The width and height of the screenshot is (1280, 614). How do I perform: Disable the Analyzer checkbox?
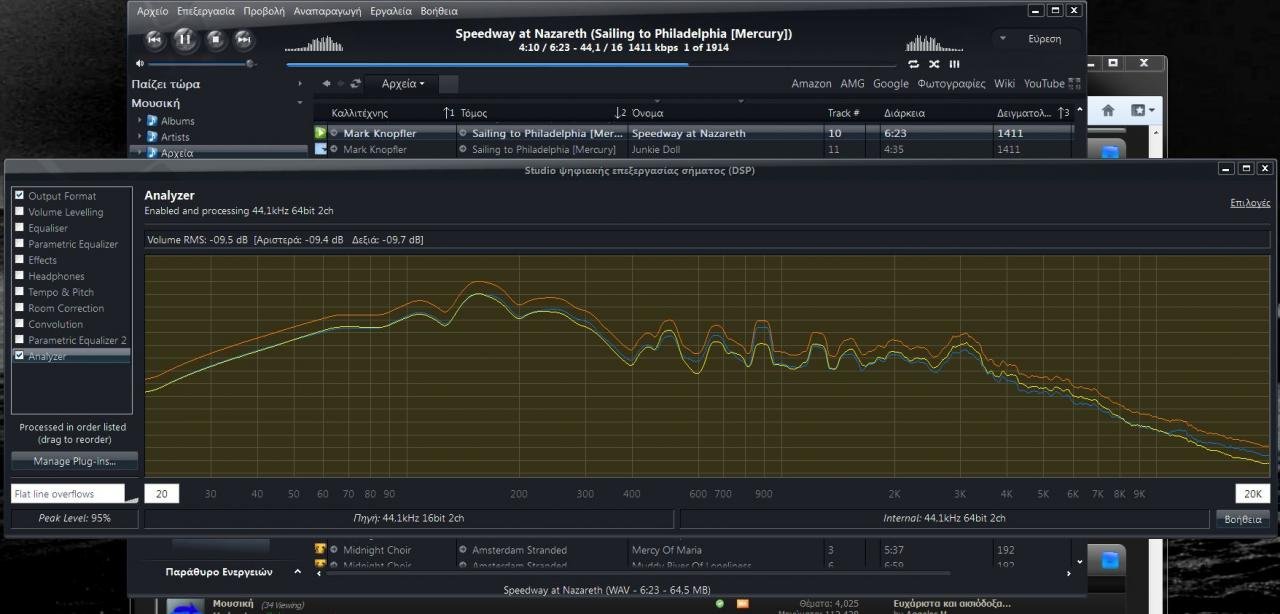[x=19, y=356]
